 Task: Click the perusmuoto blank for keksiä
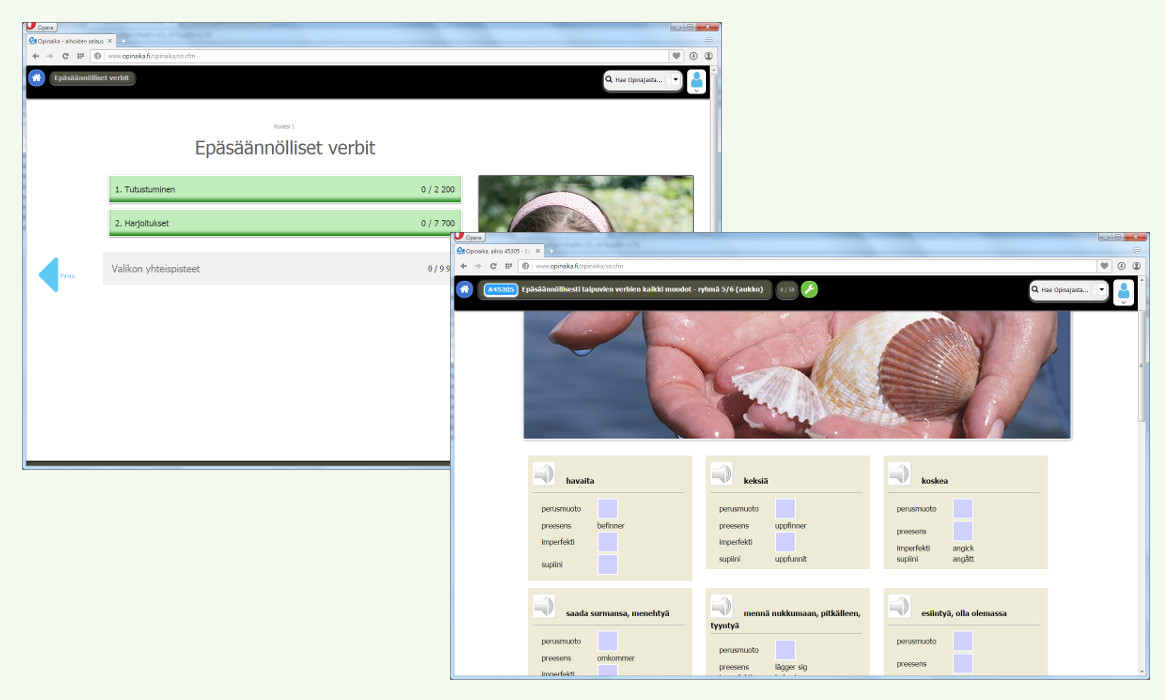tap(785, 509)
